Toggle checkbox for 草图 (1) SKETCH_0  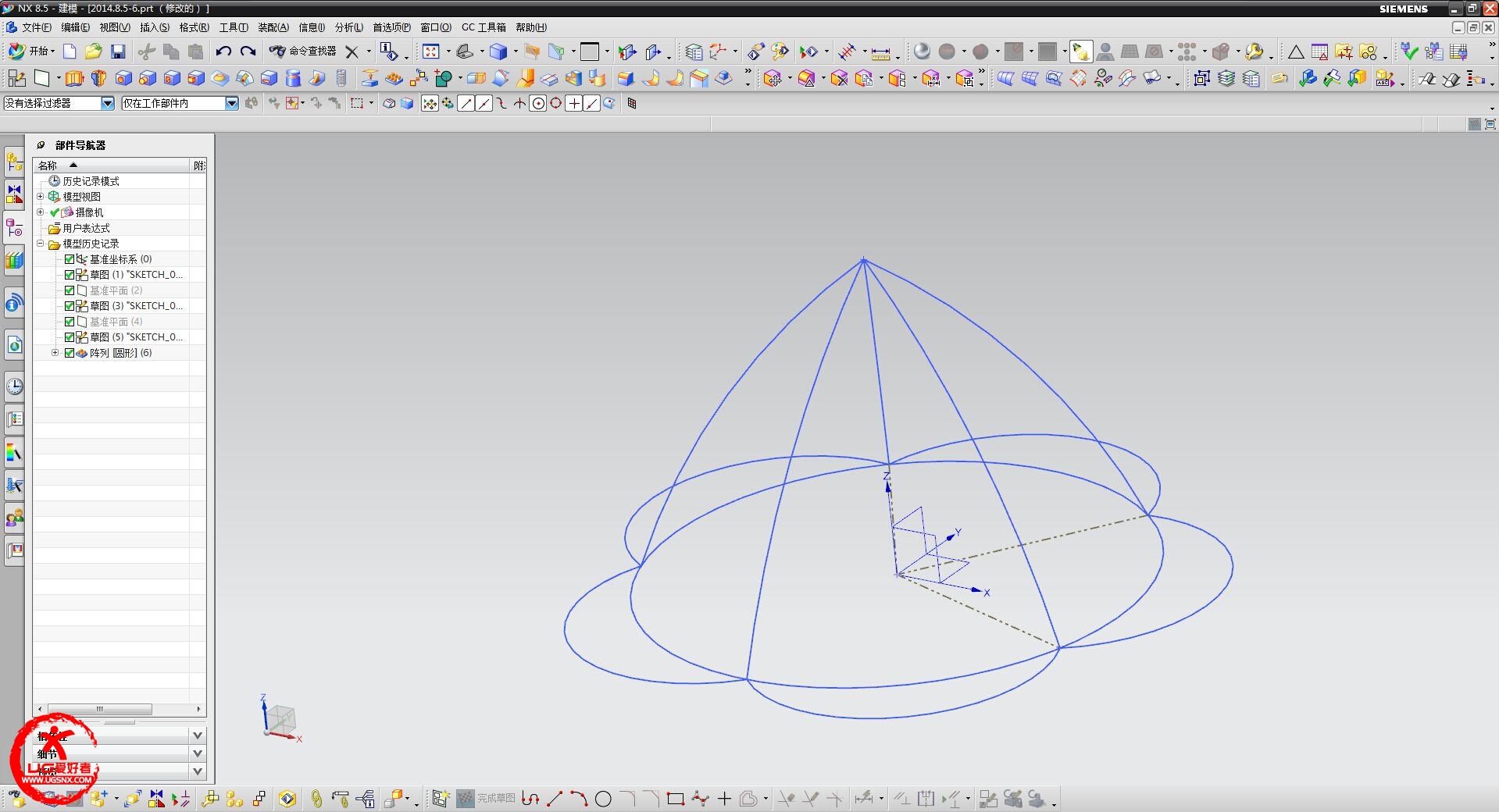tap(70, 275)
